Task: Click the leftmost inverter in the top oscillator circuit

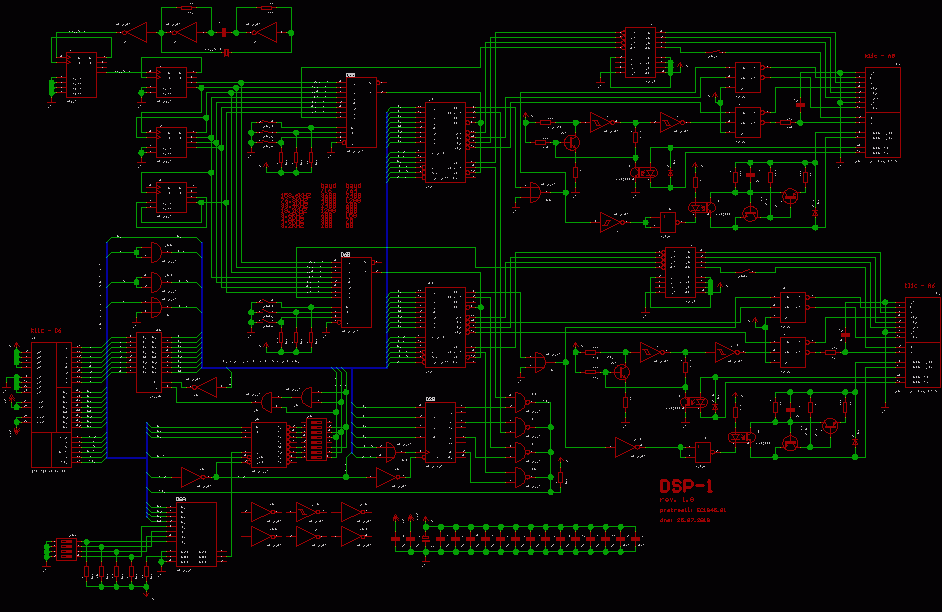Action: 132,33
